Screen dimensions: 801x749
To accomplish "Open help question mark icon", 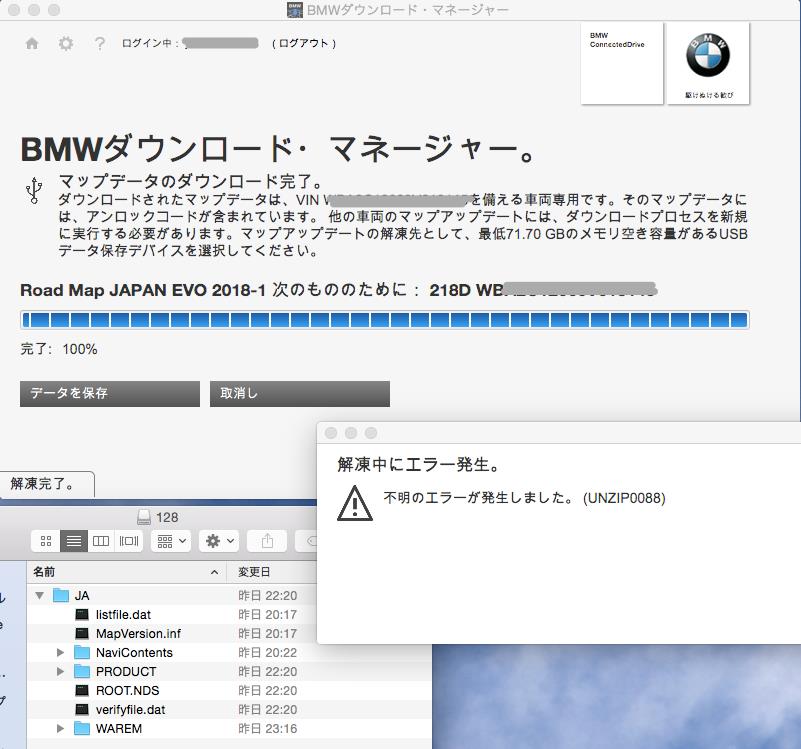I will pos(100,43).
